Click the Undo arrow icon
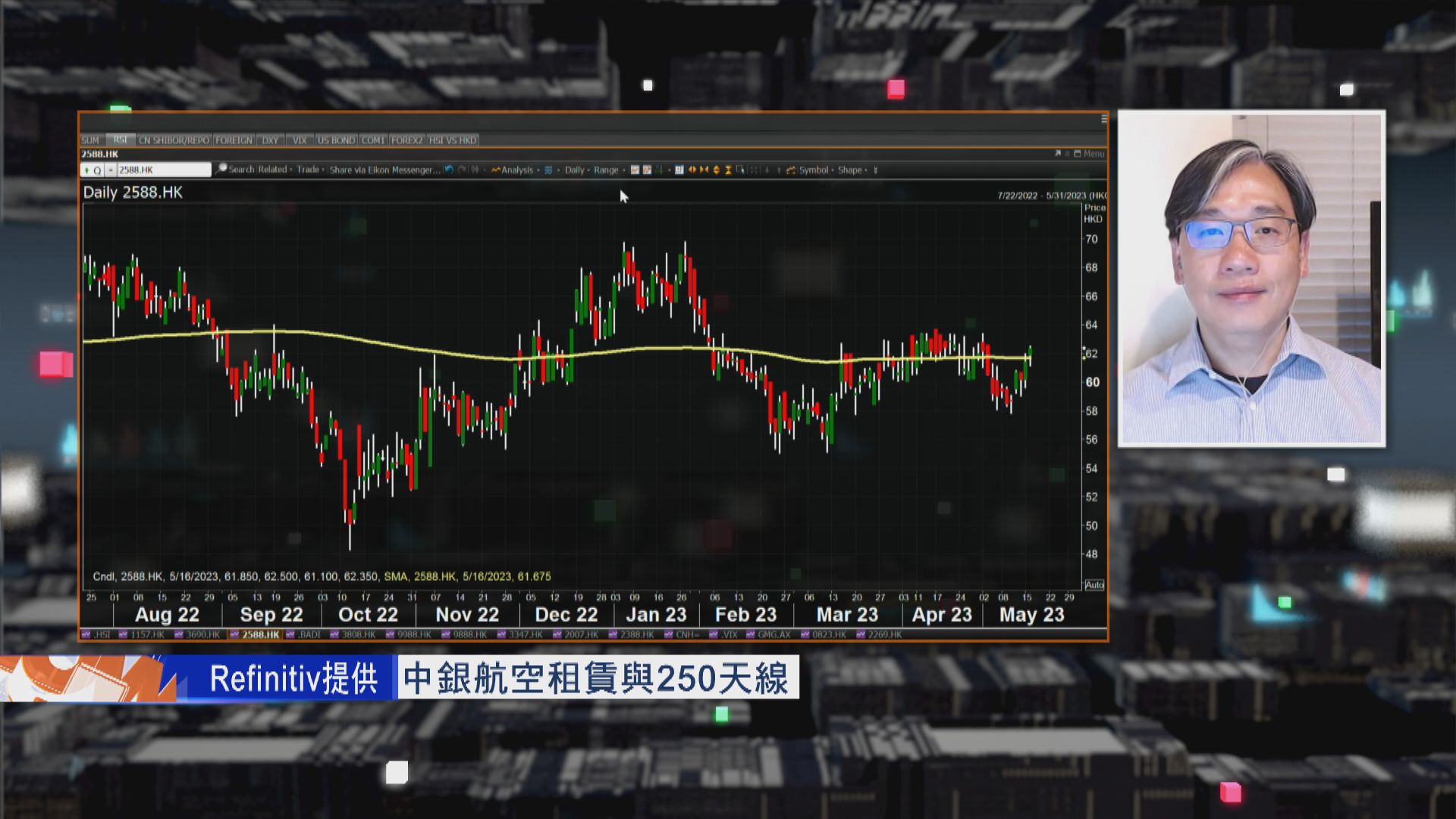1456x819 pixels. [449, 170]
